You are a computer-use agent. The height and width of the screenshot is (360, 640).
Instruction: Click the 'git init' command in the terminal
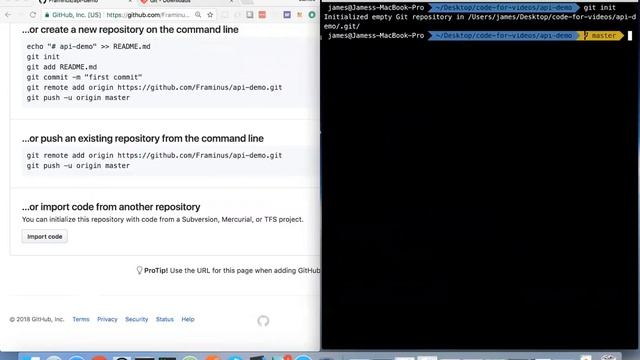click(x=599, y=7)
